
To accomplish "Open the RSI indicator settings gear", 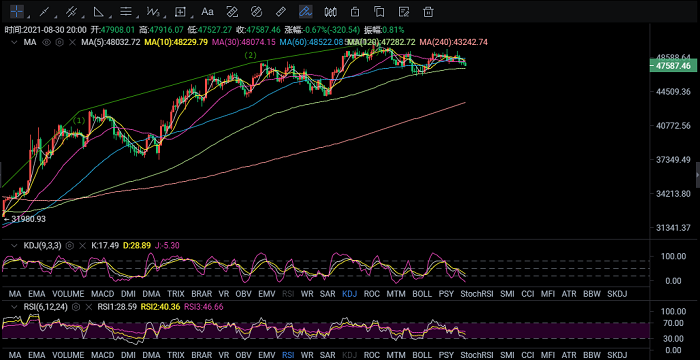I will 76,307.
